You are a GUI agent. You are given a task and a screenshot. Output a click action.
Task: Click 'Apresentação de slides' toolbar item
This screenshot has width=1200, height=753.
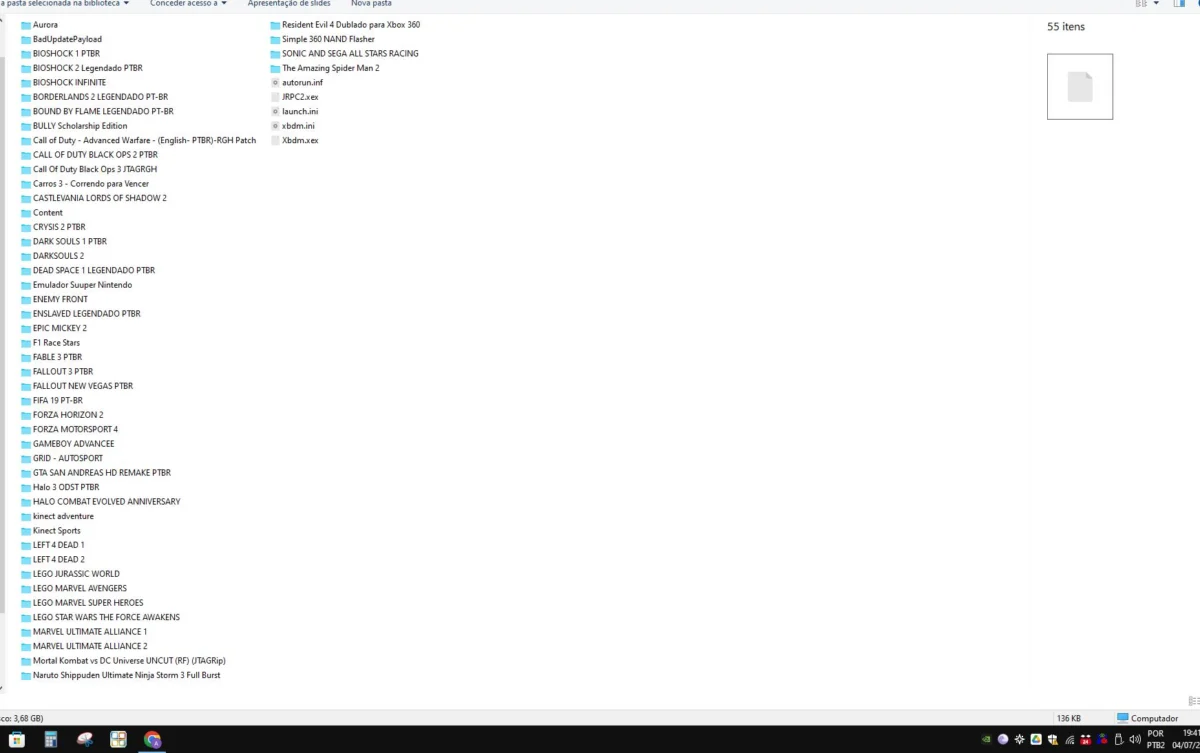coord(289,4)
